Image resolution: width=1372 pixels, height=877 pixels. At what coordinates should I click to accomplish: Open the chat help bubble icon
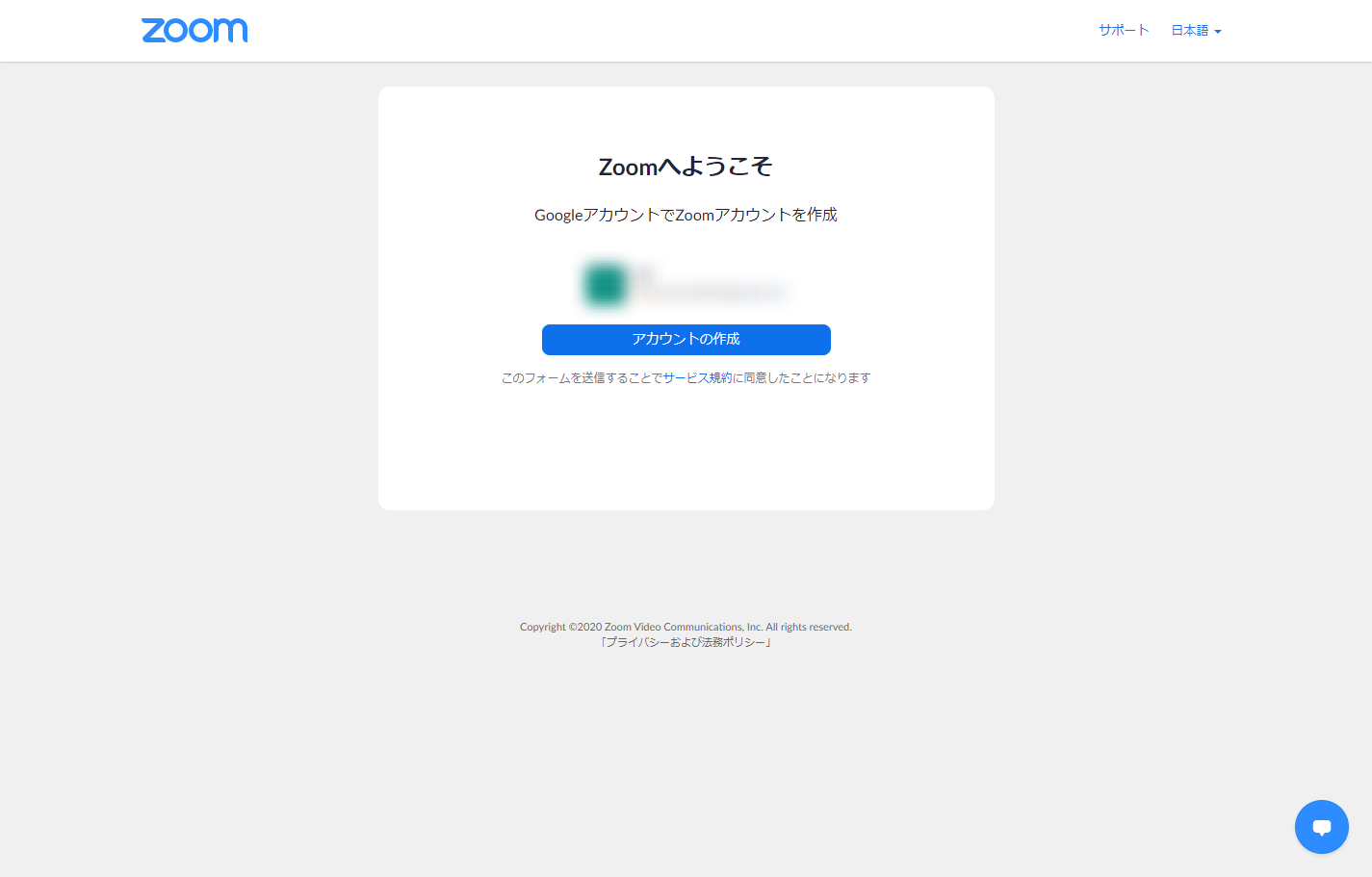coord(1321,827)
